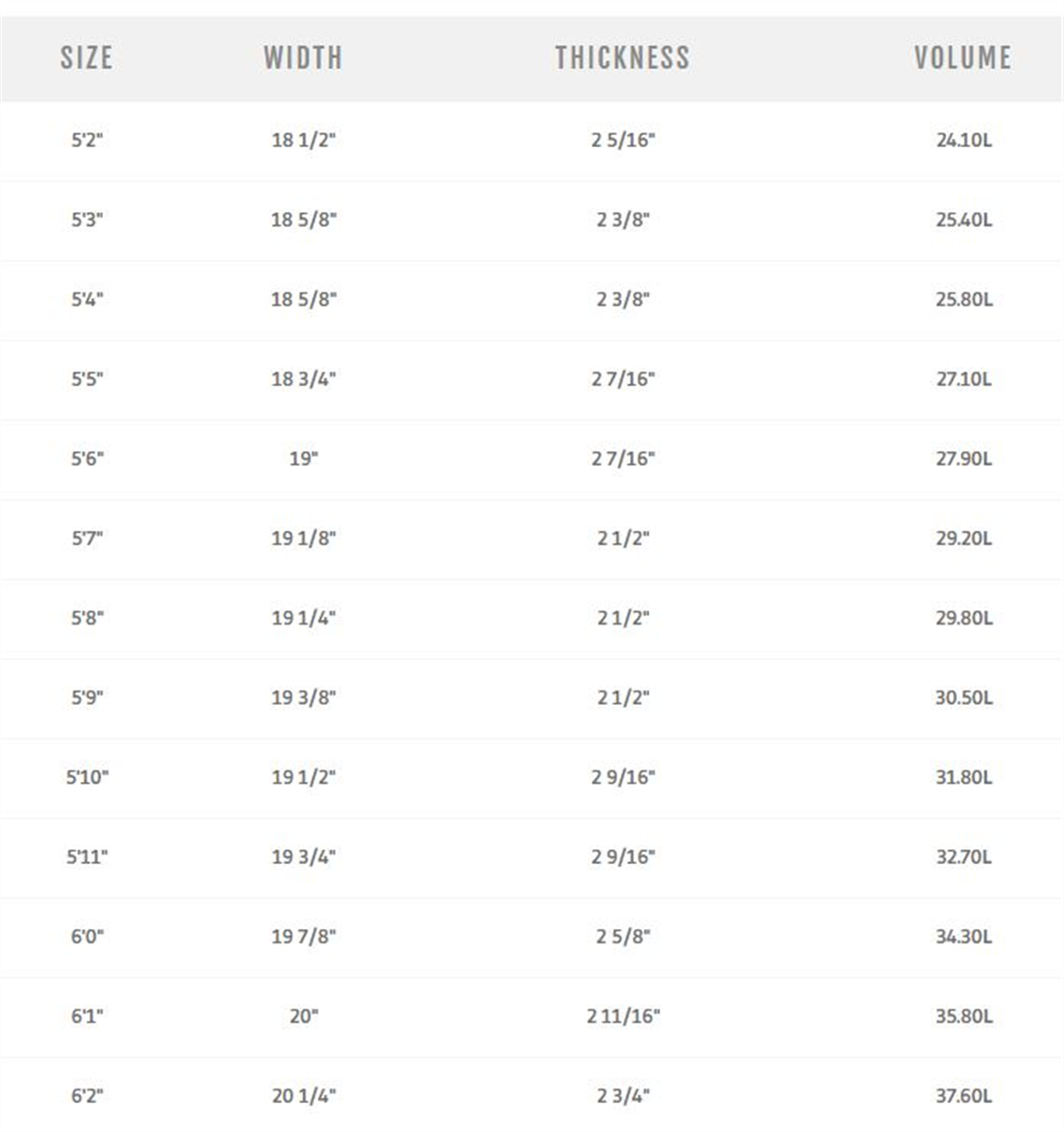Click the 37.60L volume value
The height and width of the screenshot is (1132, 1064).
point(964,1096)
